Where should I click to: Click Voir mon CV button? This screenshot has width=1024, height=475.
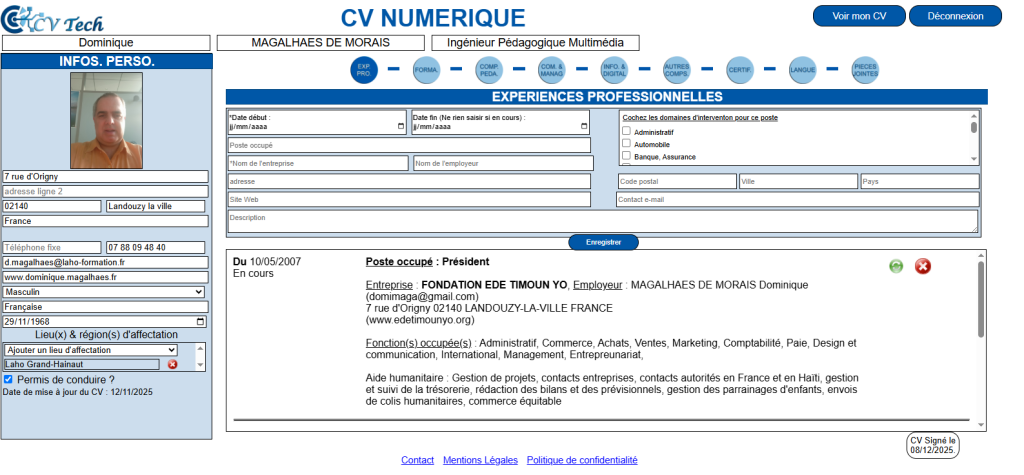point(859,16)
